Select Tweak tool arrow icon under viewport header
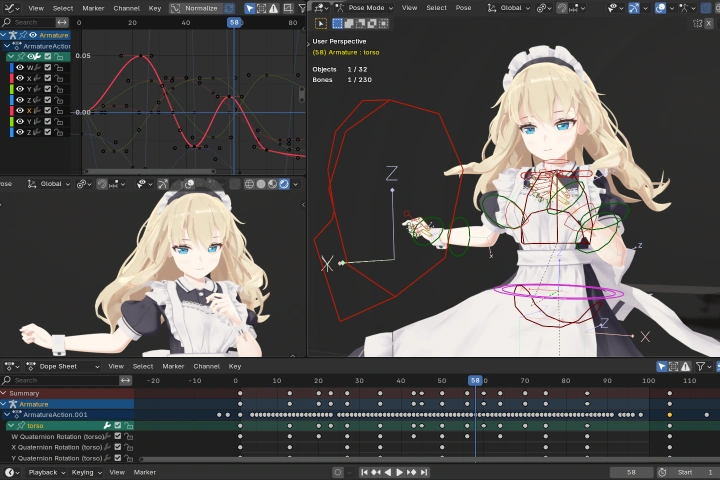The height and width of the screenshot is (480, 720). 321,23
